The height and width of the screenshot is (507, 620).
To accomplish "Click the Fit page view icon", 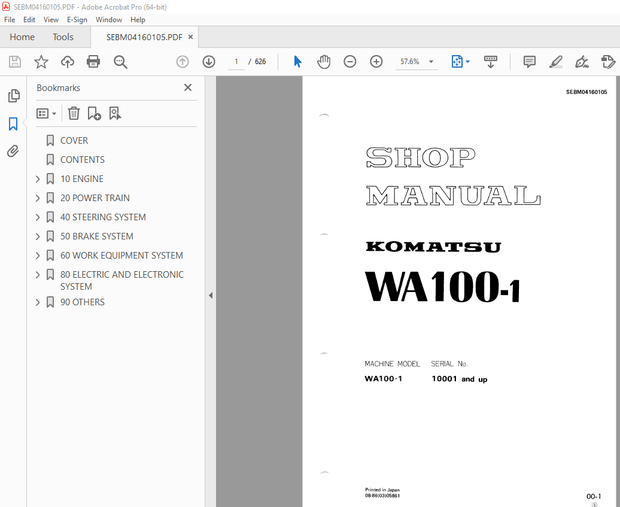I will 457,62.
